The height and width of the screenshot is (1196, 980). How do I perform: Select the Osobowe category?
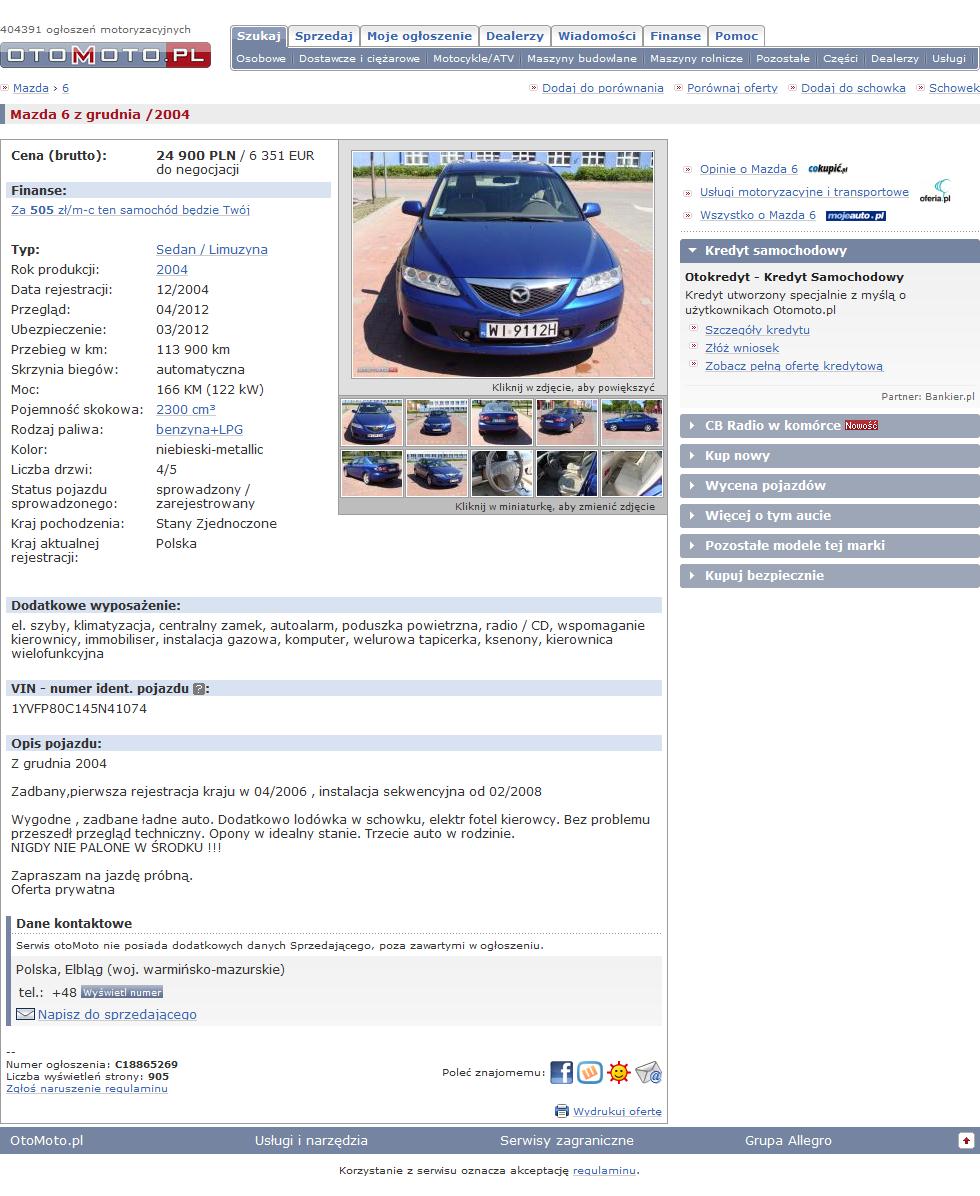point(261,58)
